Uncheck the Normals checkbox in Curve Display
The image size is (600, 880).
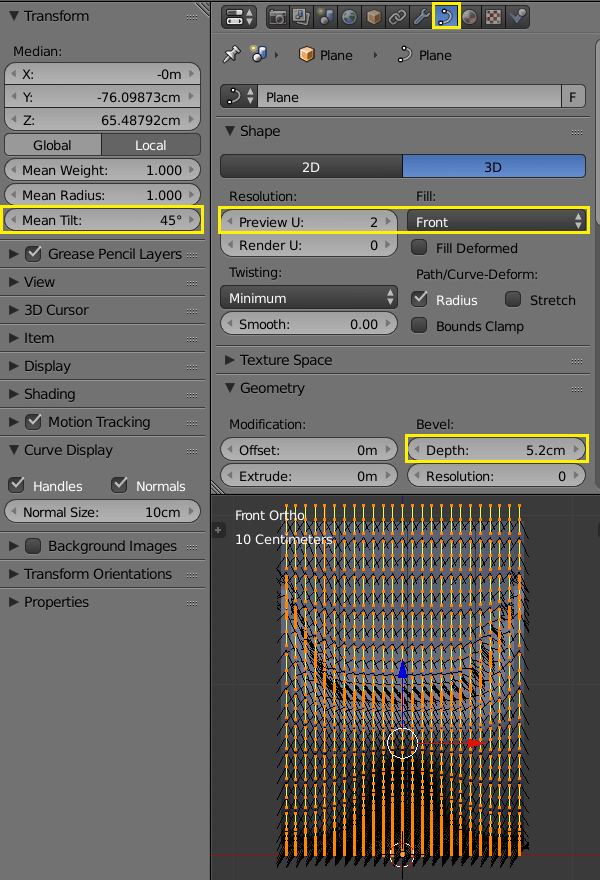pyautogui.click(x=120, y=485)
